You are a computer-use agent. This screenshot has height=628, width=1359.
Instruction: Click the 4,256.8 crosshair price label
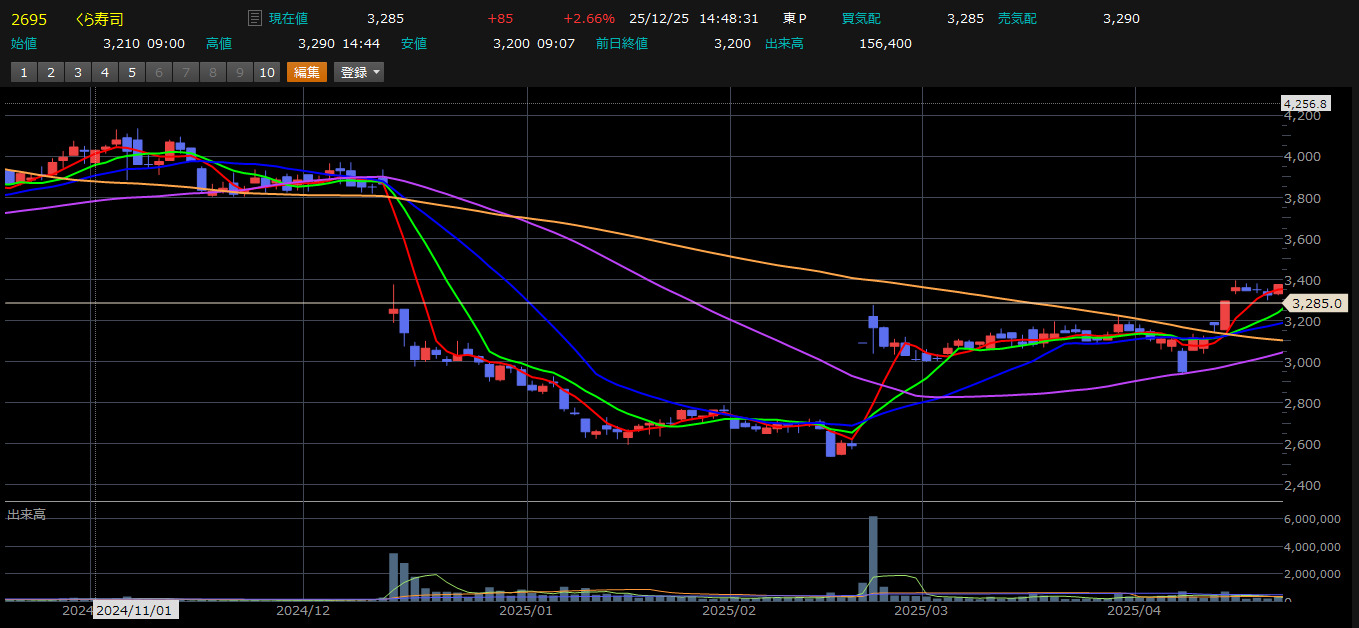pyautogui.click(x=1305, y=104)
